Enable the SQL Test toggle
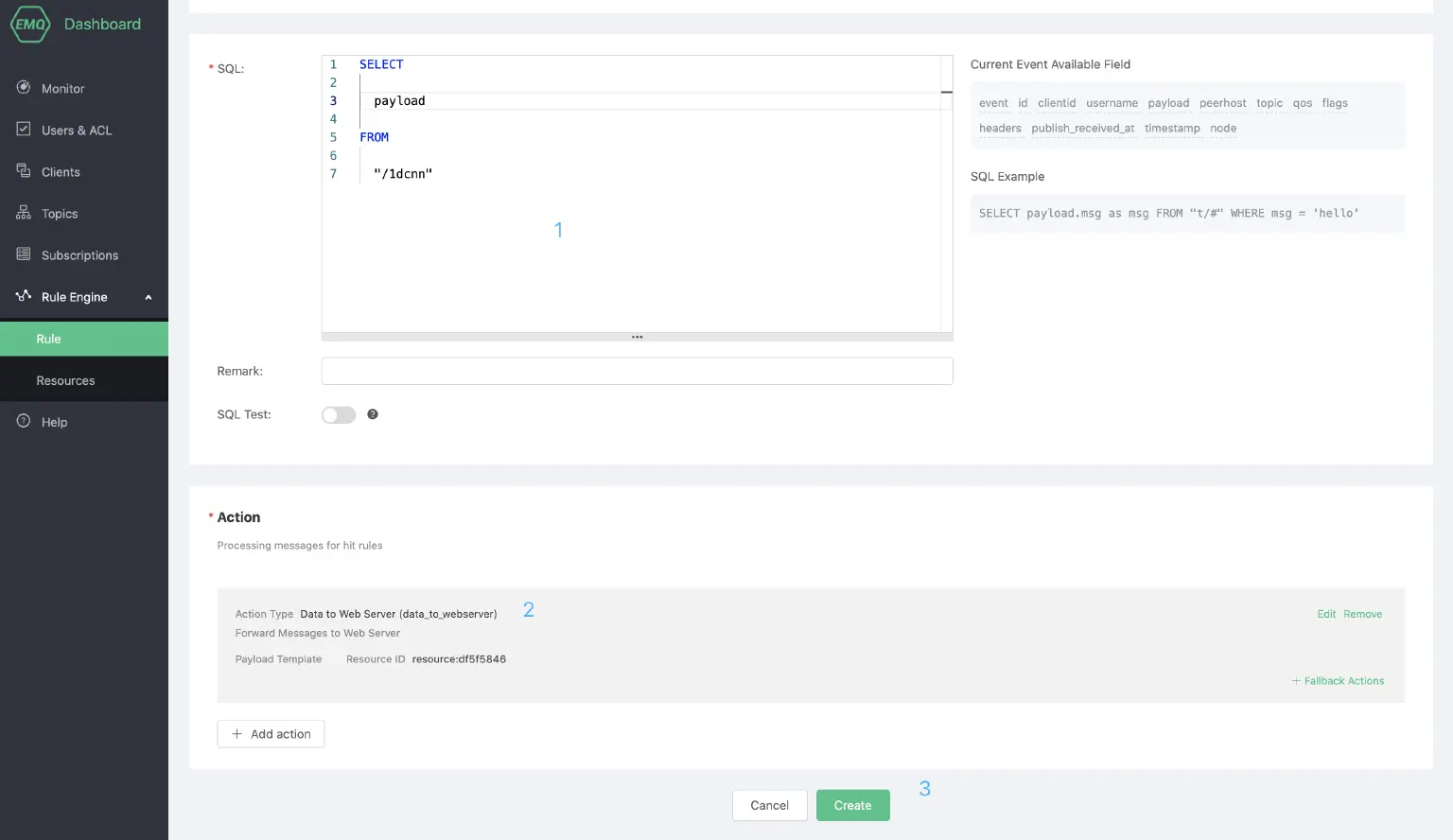Image resolution: width=1453 pixels, height=840 pixels. (x=339, y=415)
